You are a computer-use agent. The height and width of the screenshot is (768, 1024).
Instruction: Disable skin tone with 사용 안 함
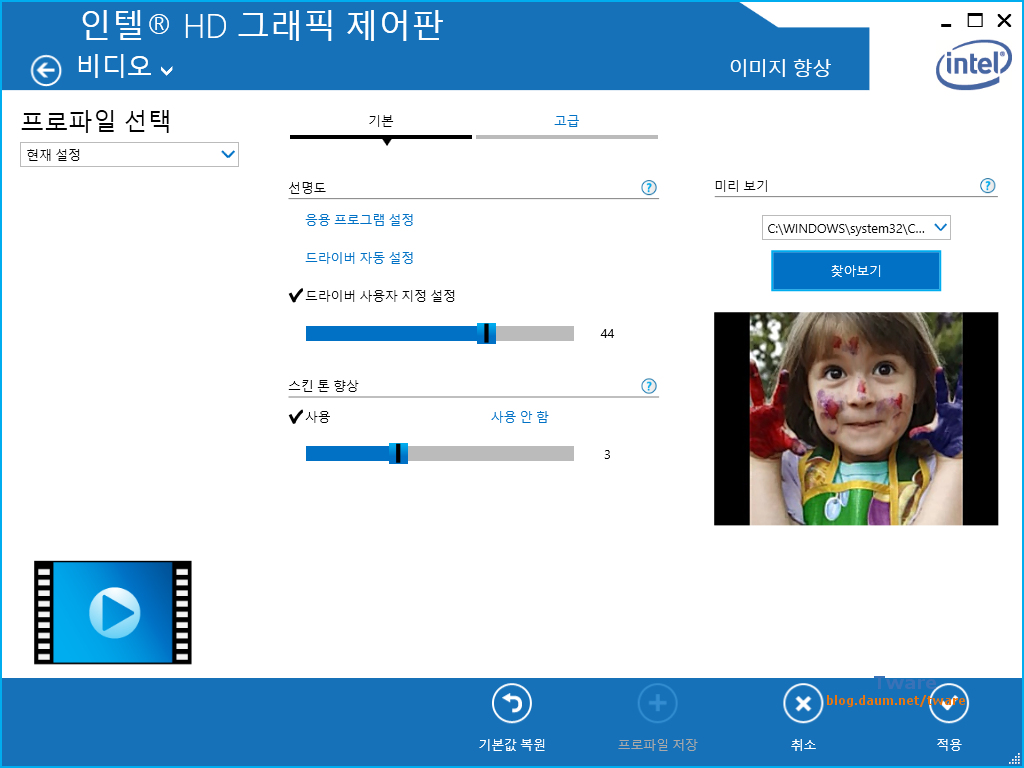click(x=519, y=417)
